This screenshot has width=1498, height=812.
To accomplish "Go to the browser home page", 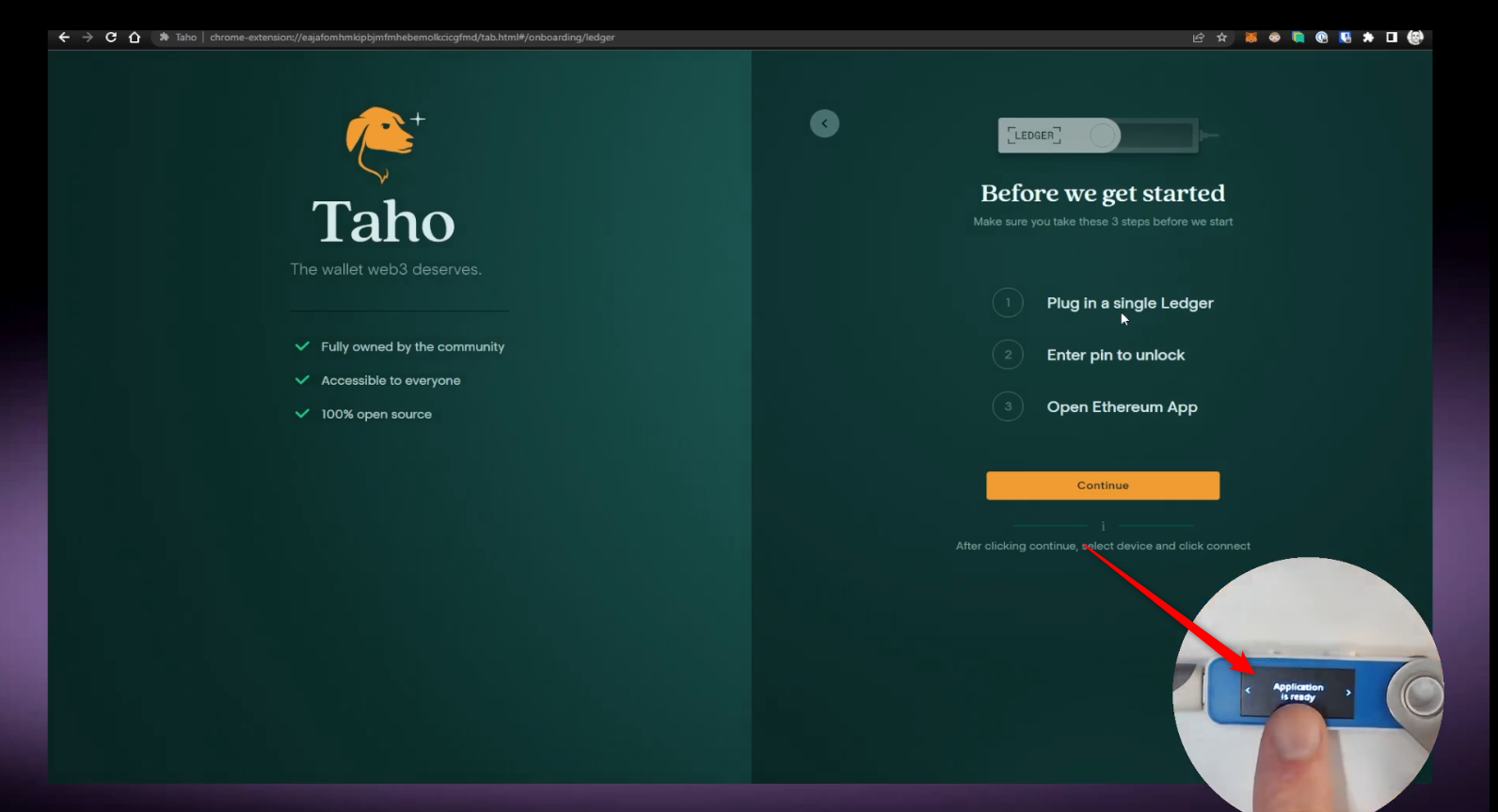I will [x=135, y=38].
